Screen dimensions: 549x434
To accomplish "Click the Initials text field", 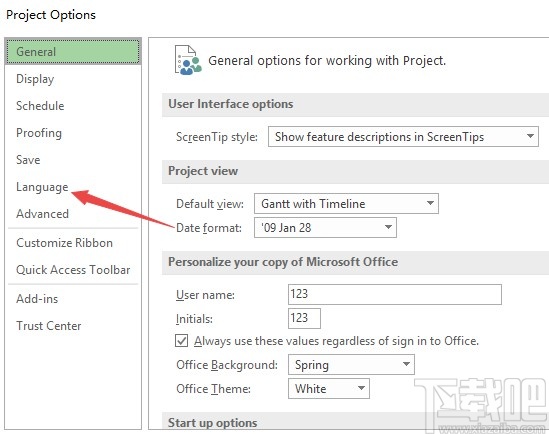I will tap(304, 318).
